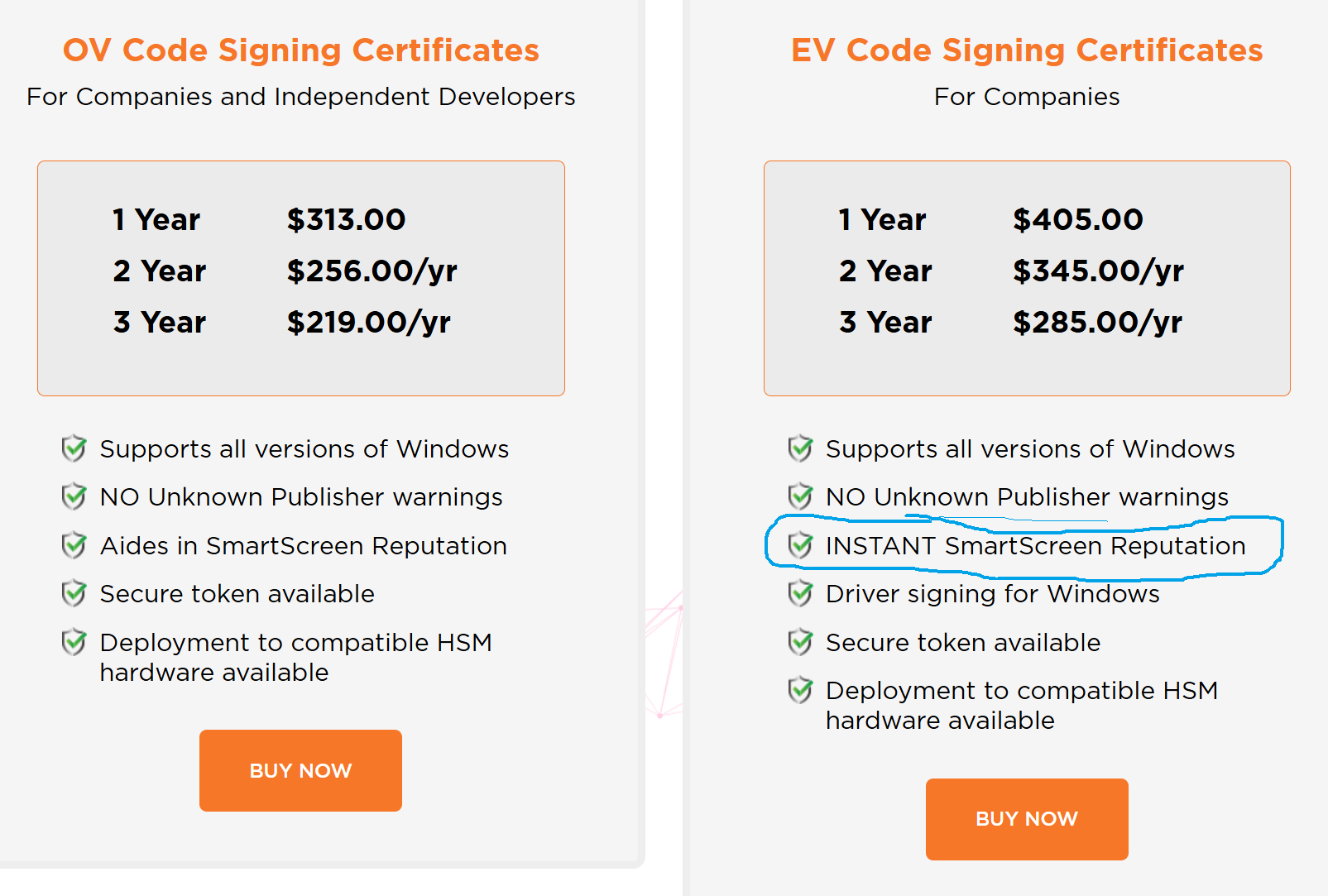Click shield icon next to INSTANT SmartScreen Reputation
Viewport: 1328px width, 896px height.
(x=800, y=545)
